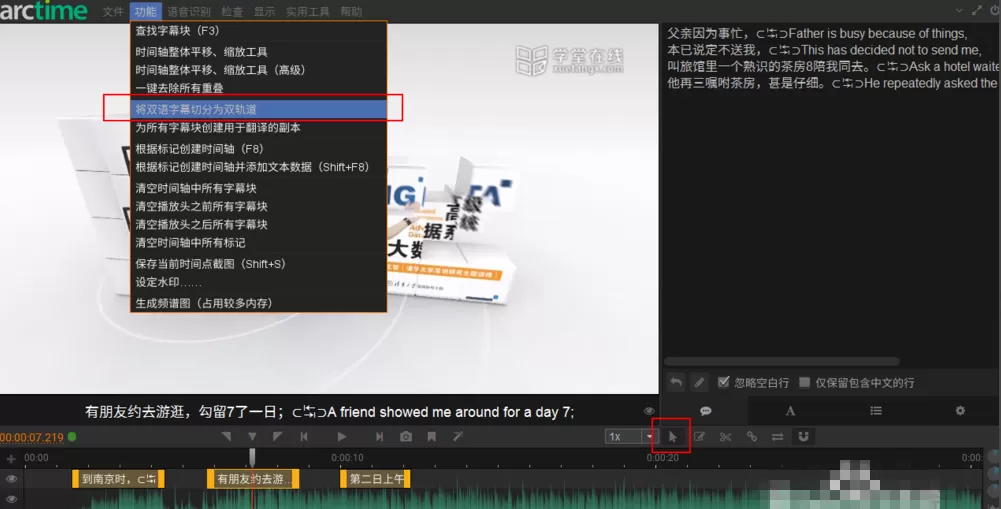This screenshot has width=1001, height=509.
Task: Click the fullscreen expand icon at top right
Action: click(977, 10)
